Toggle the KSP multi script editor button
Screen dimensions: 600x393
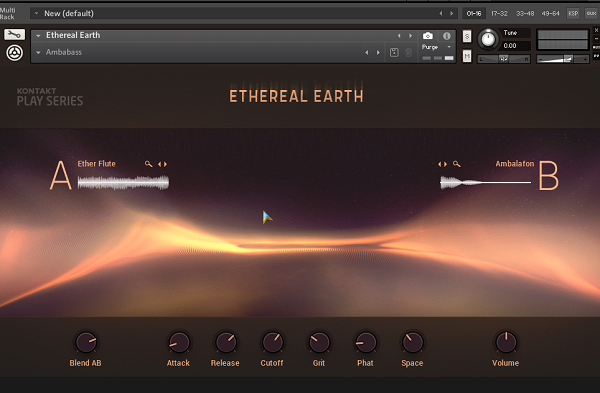pos(573,13)
